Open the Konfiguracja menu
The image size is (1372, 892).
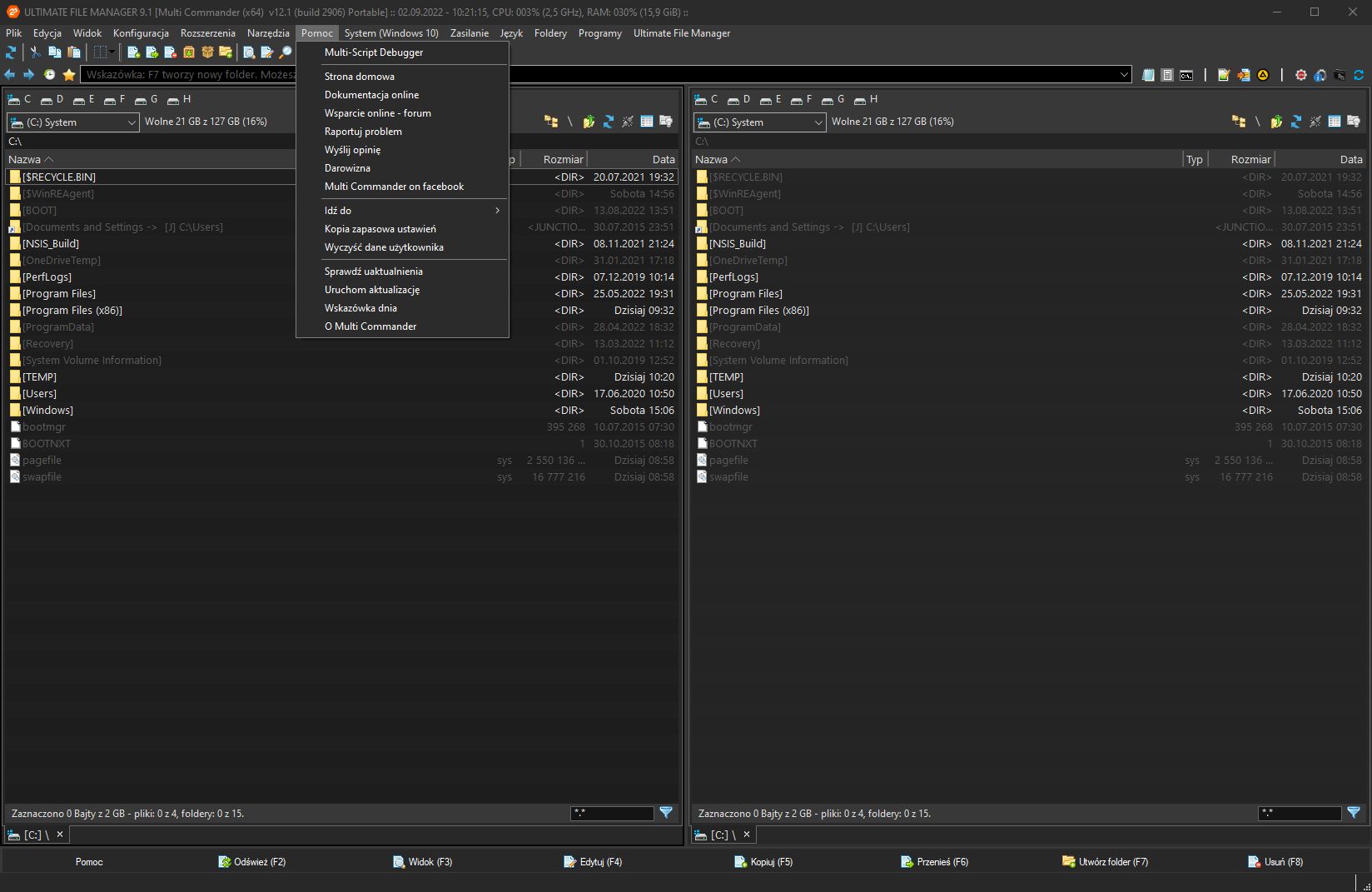(141, 33)
